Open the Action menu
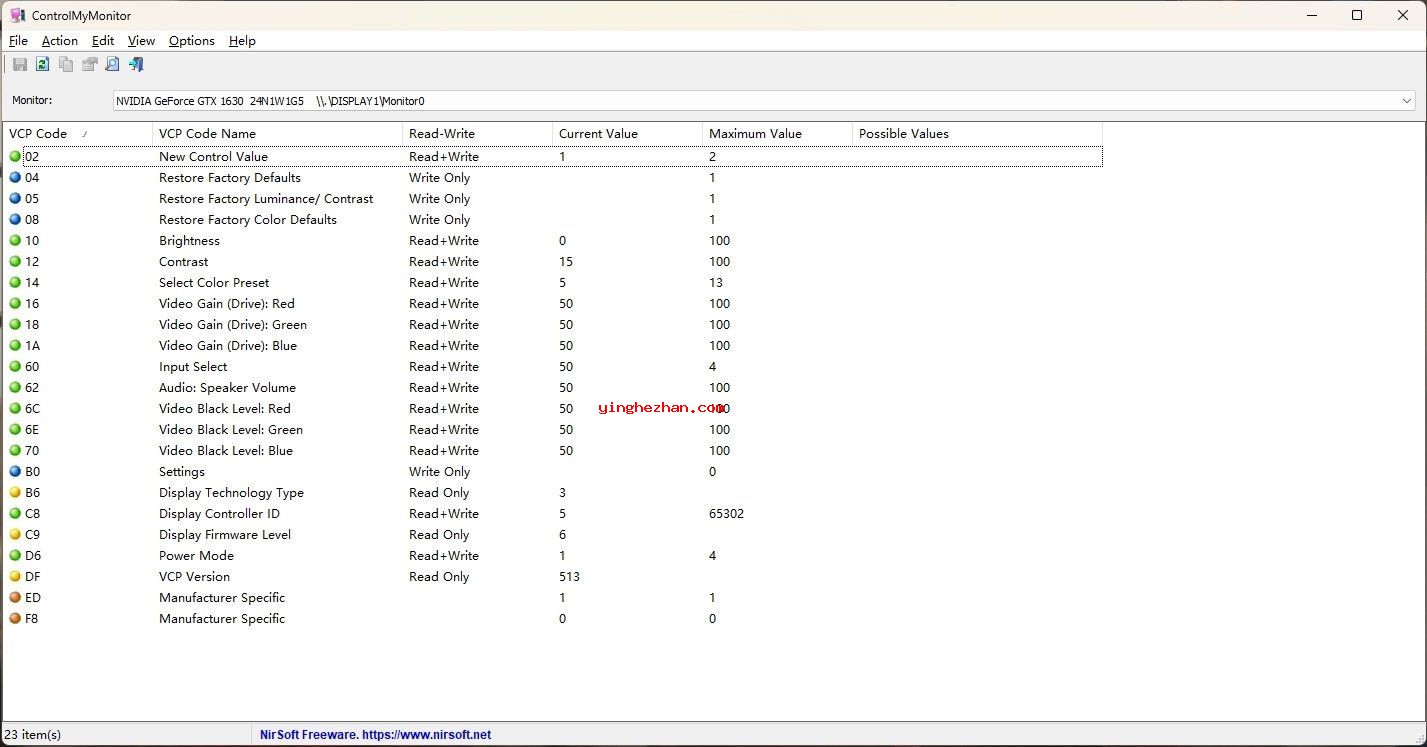 (60, 41)
